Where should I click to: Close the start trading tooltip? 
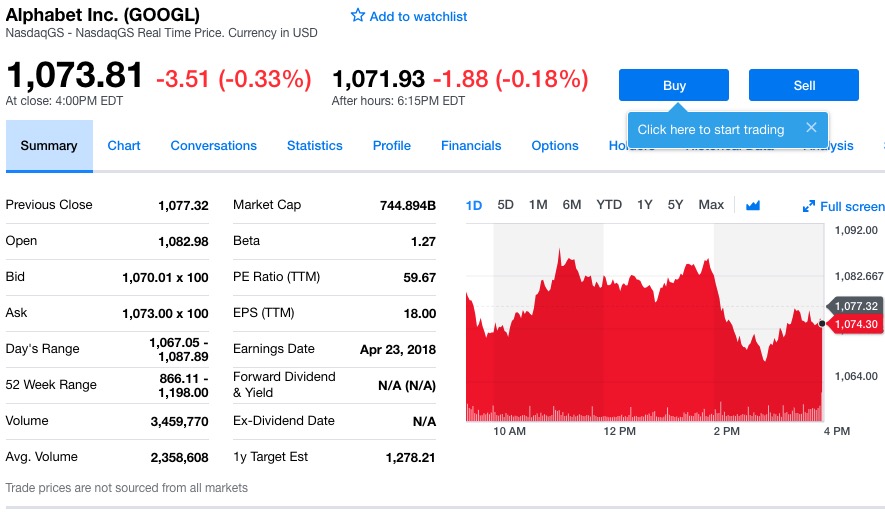811,128
